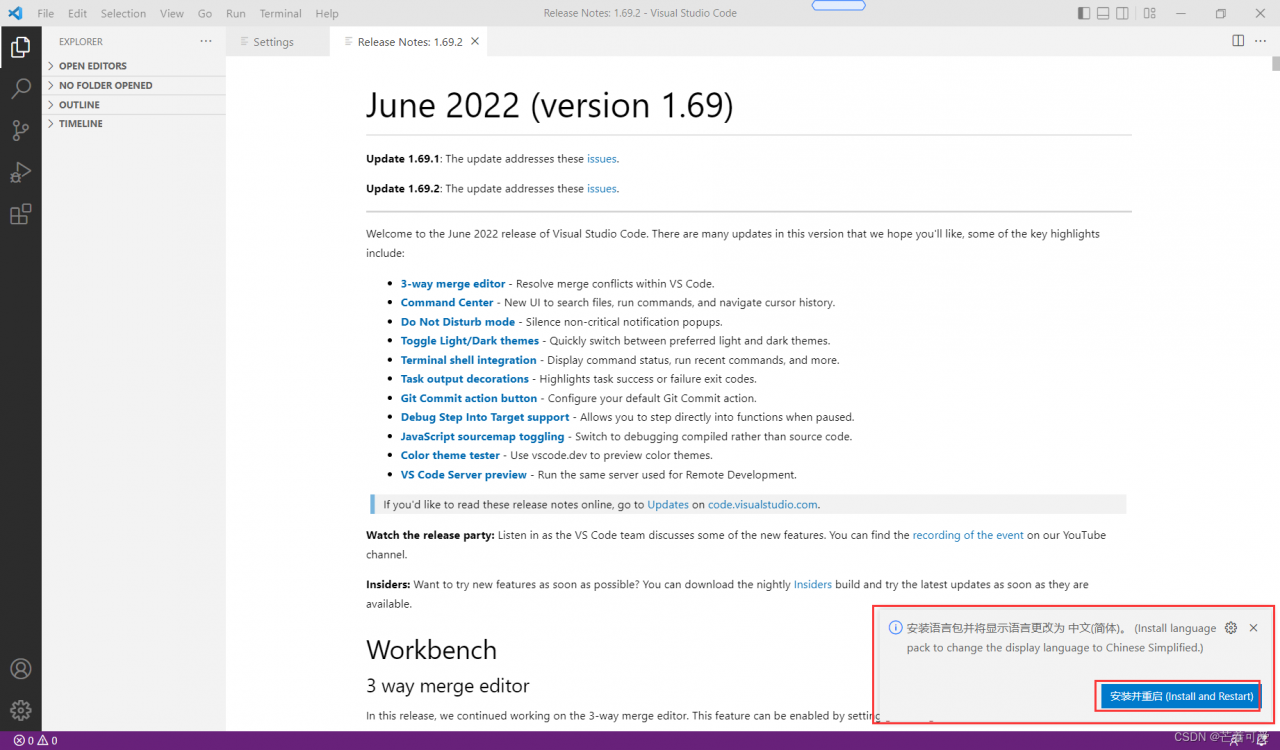Click the errors and warnings status item
The image size is (1280, 750).
click(x=35, y=741)
